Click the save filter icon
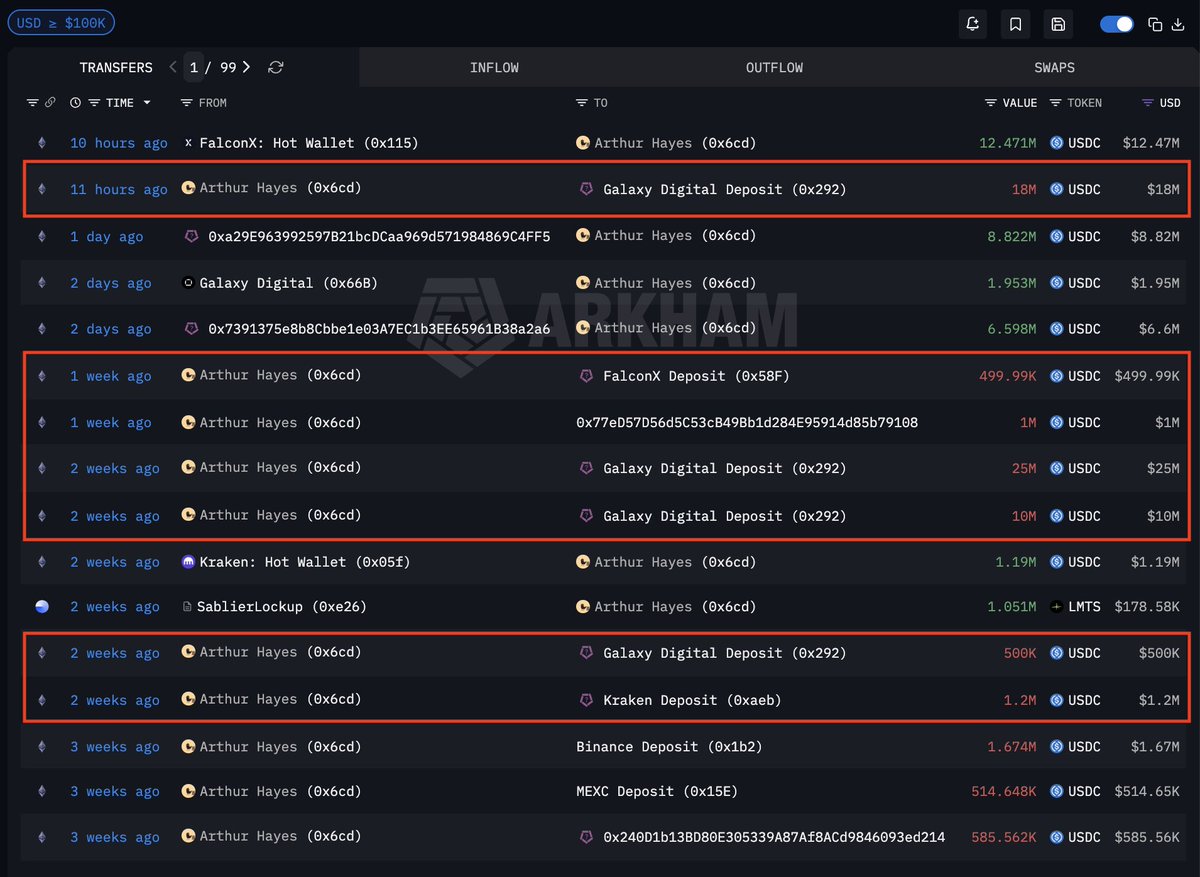This screenshot has height=877, width=1200. click(x=1058, y=24)
